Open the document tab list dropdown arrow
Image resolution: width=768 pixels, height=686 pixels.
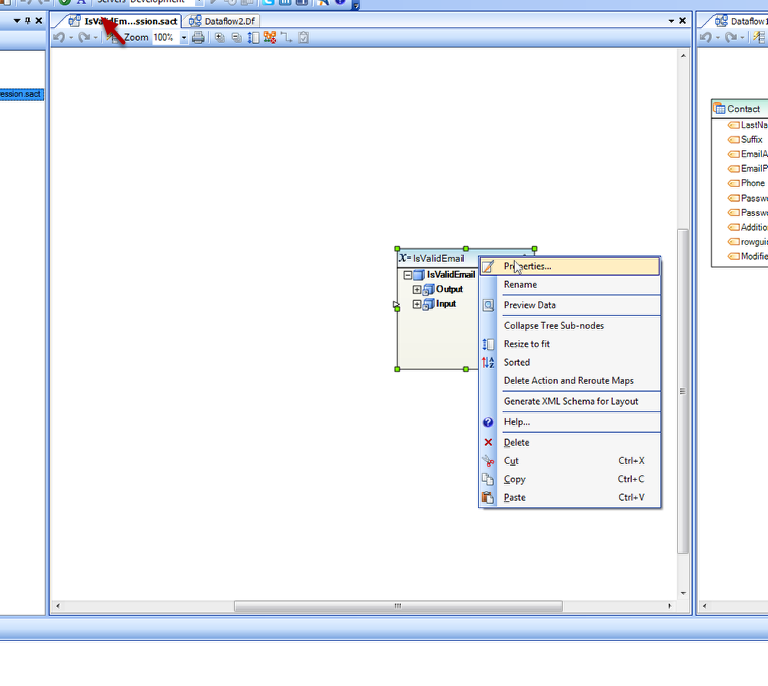coord(671,21)
